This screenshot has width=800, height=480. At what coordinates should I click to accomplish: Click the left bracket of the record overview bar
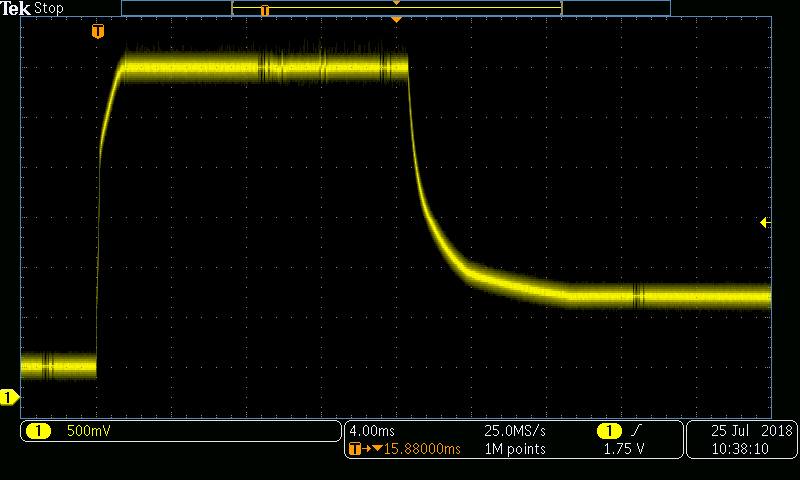point(233,8)
